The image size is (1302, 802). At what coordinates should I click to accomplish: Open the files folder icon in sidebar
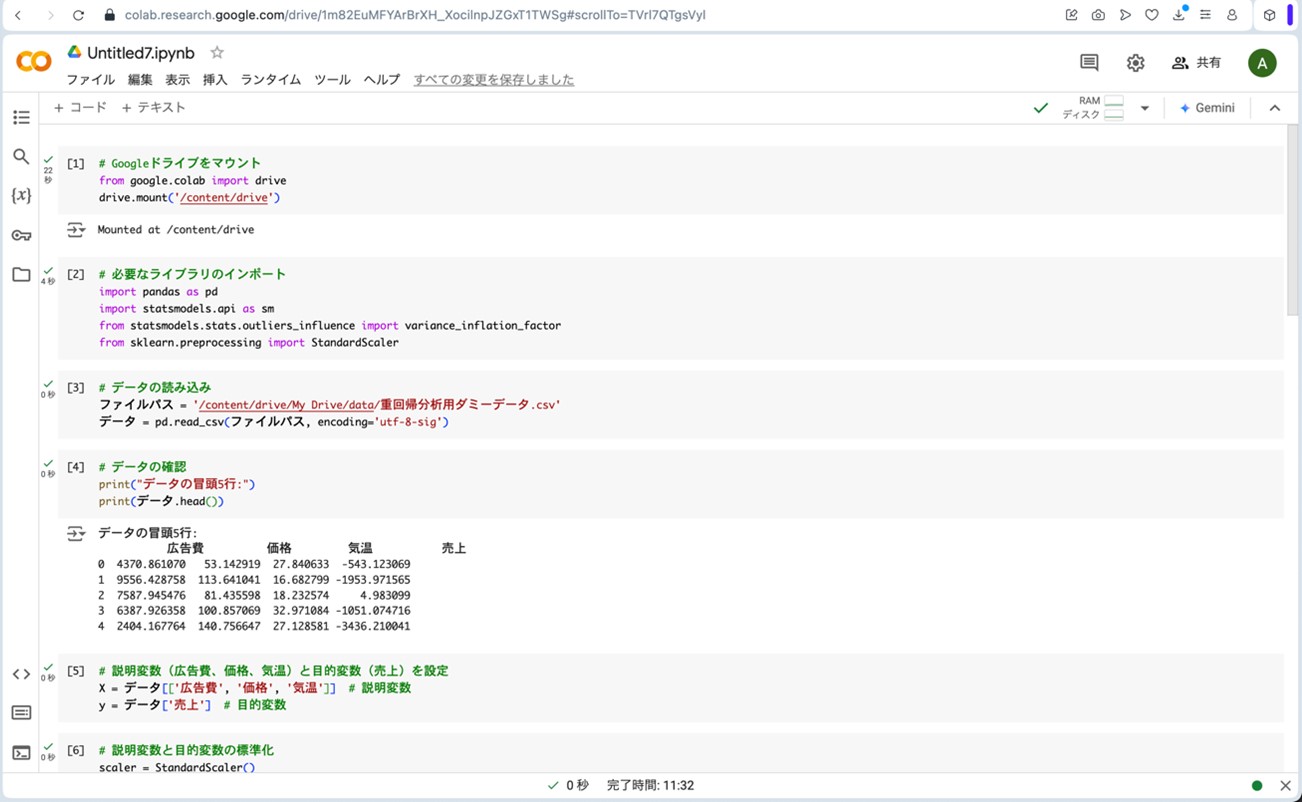pos(21,274)
